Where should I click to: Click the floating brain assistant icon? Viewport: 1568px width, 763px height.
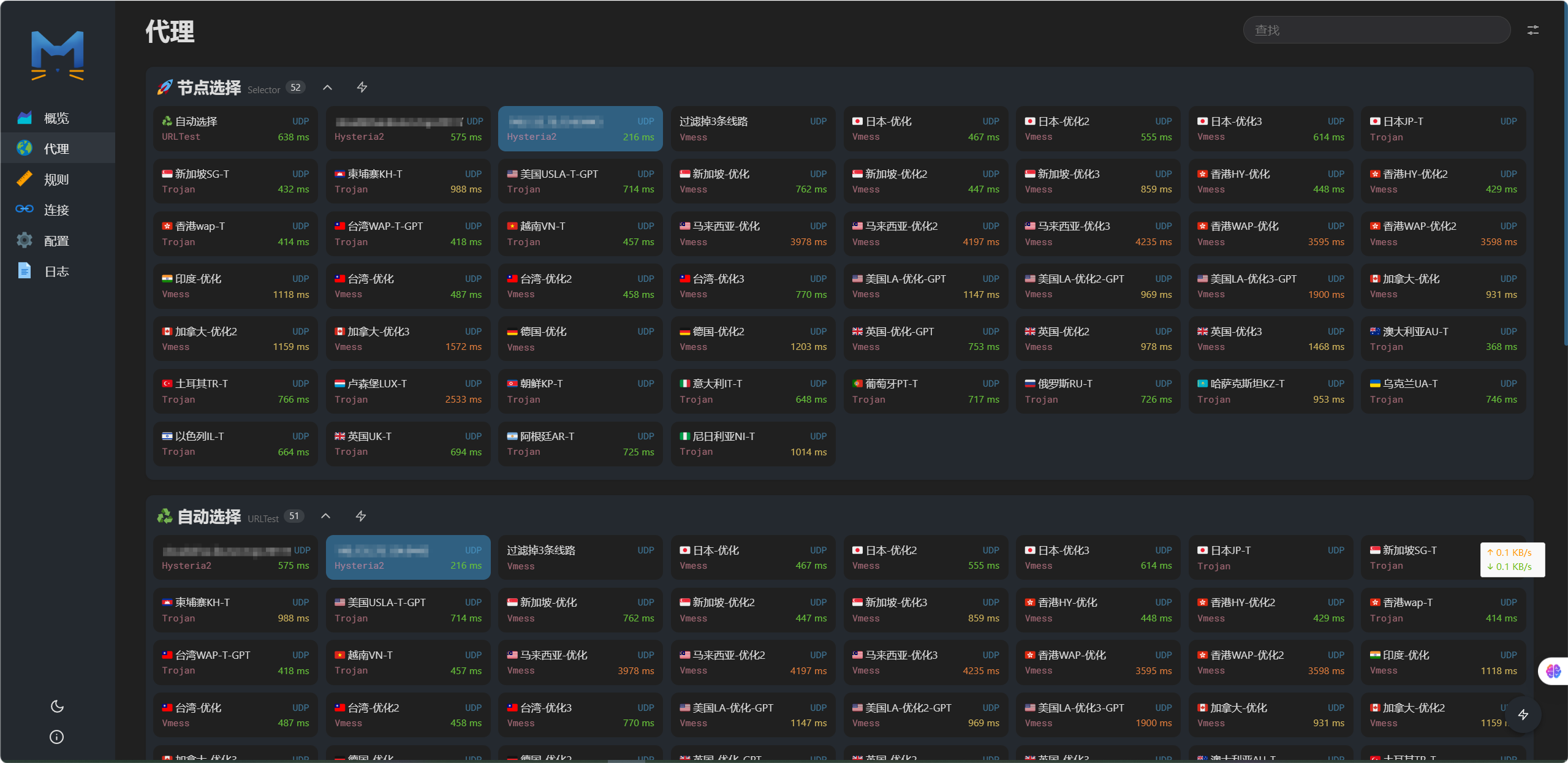point(1553,671)
